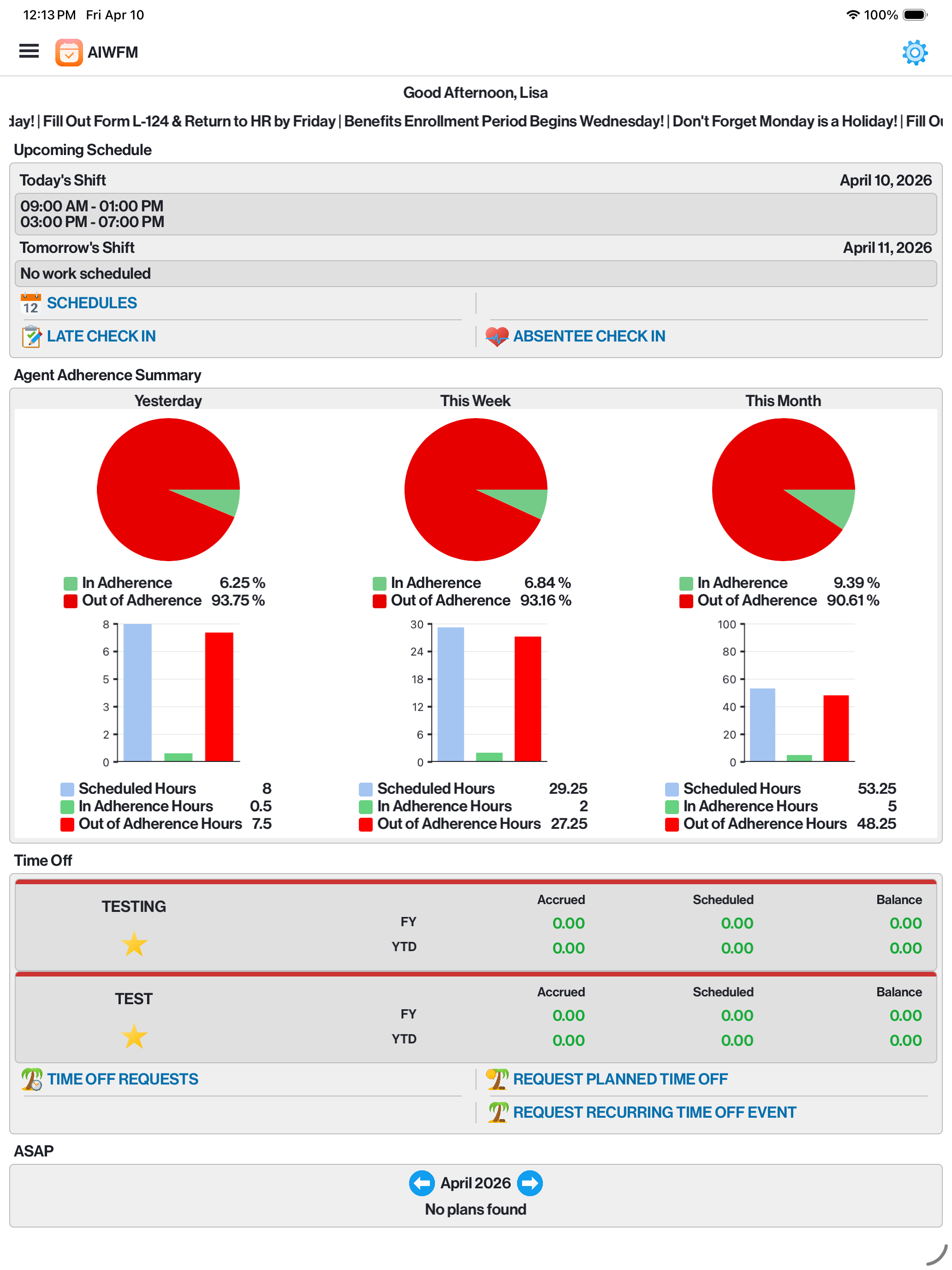
Task: Open the SCHEDULES link
Action: pyautogui.click(x=92, y=303)
